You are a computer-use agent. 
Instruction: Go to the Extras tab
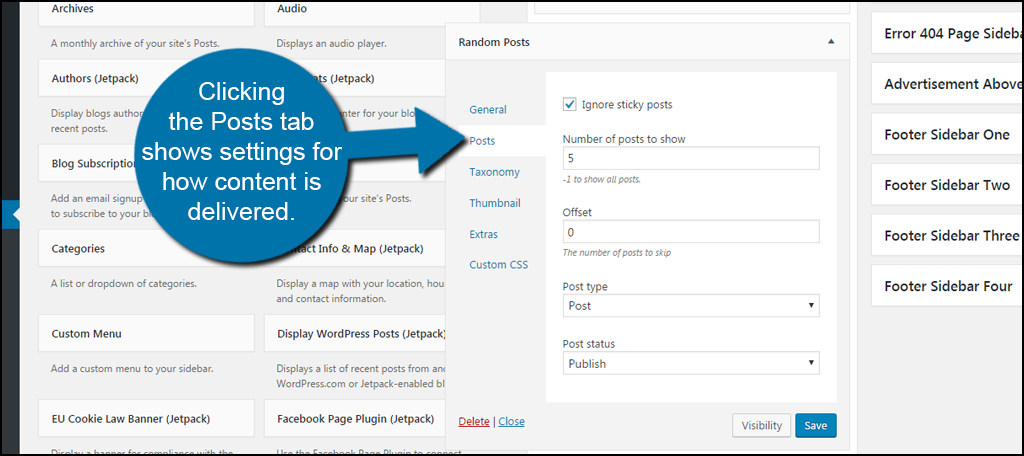[483, 234]
